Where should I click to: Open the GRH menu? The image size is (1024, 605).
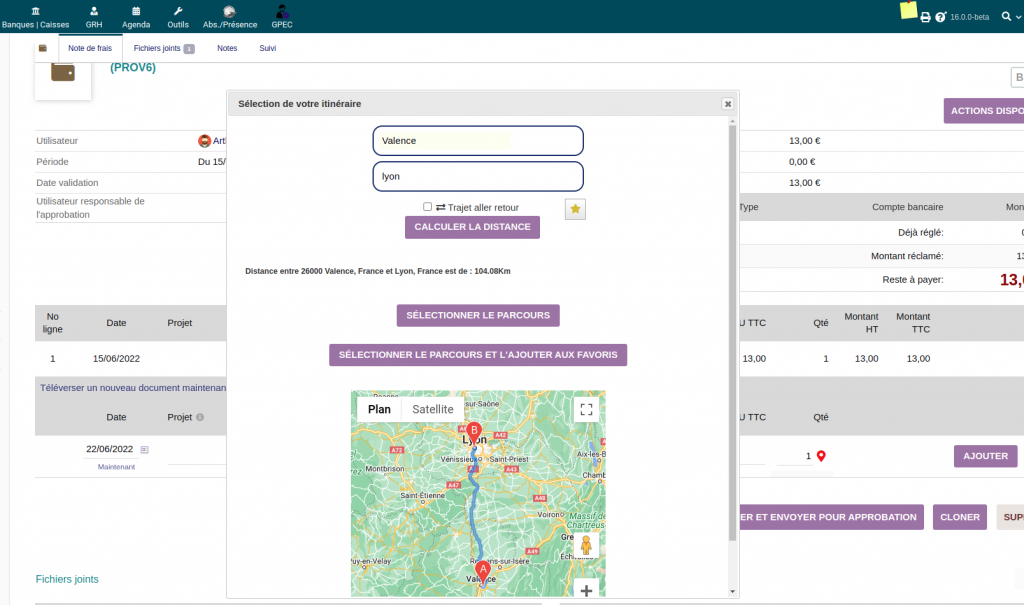[x=94, y=16]
